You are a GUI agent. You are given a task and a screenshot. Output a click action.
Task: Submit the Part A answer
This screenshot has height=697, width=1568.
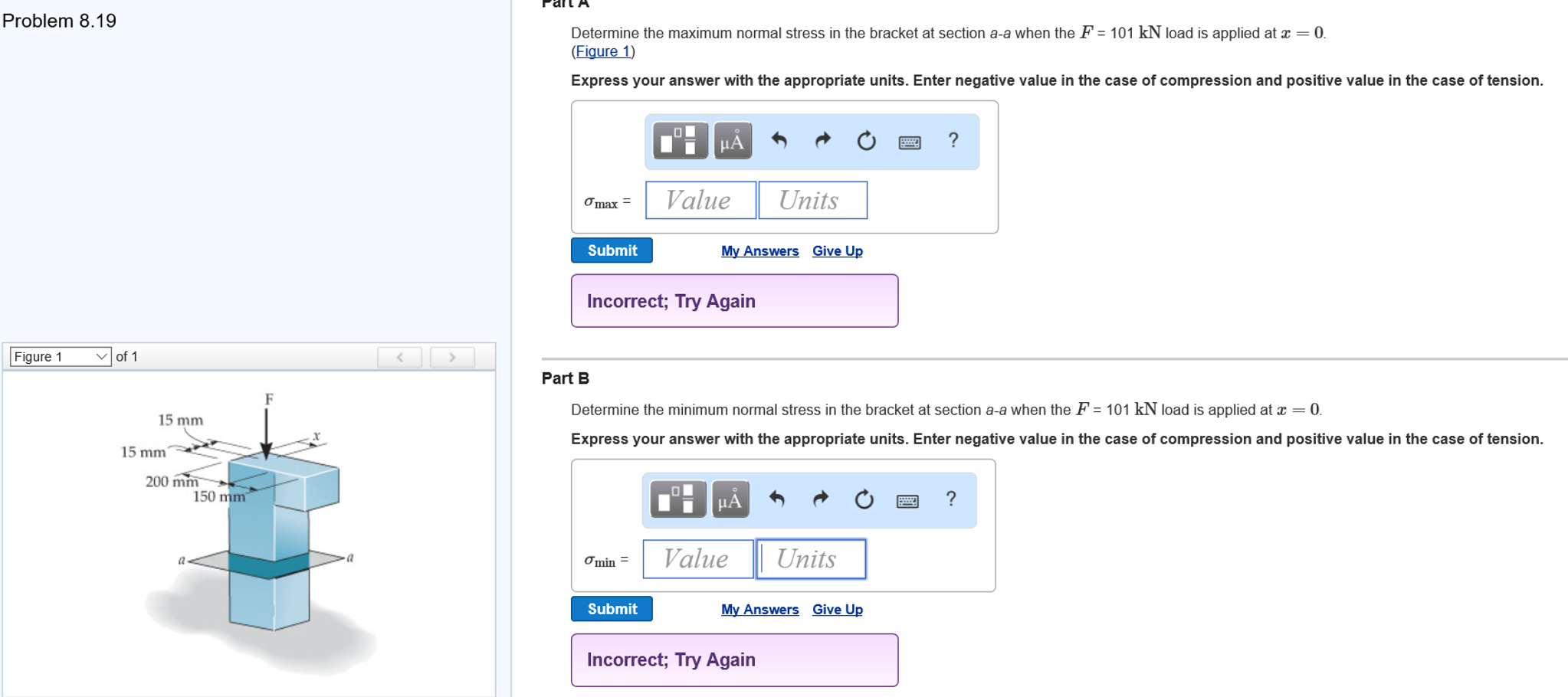612,250
